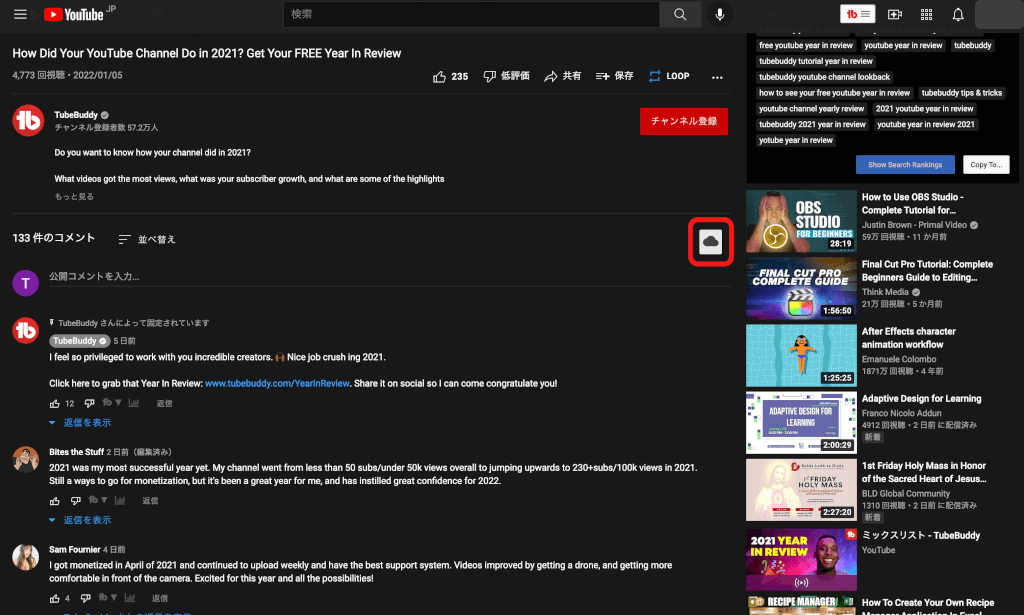Click the Show Search Rankings button
1024x615 pixels.
(905, 165)
